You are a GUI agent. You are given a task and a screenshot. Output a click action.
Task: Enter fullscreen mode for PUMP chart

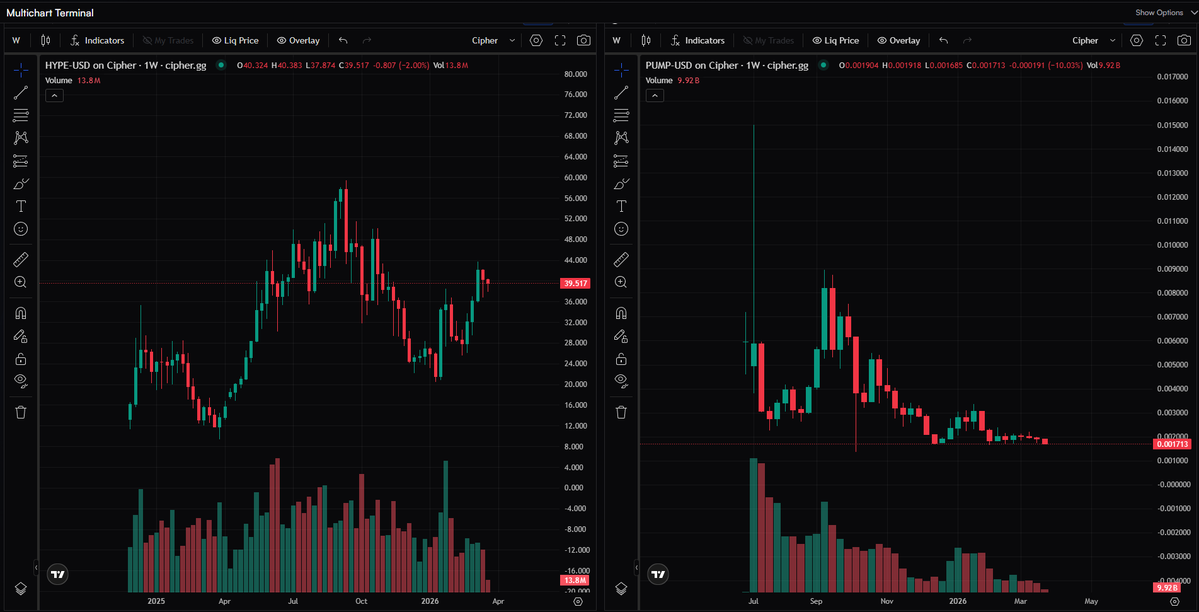tap(1160, 41)
